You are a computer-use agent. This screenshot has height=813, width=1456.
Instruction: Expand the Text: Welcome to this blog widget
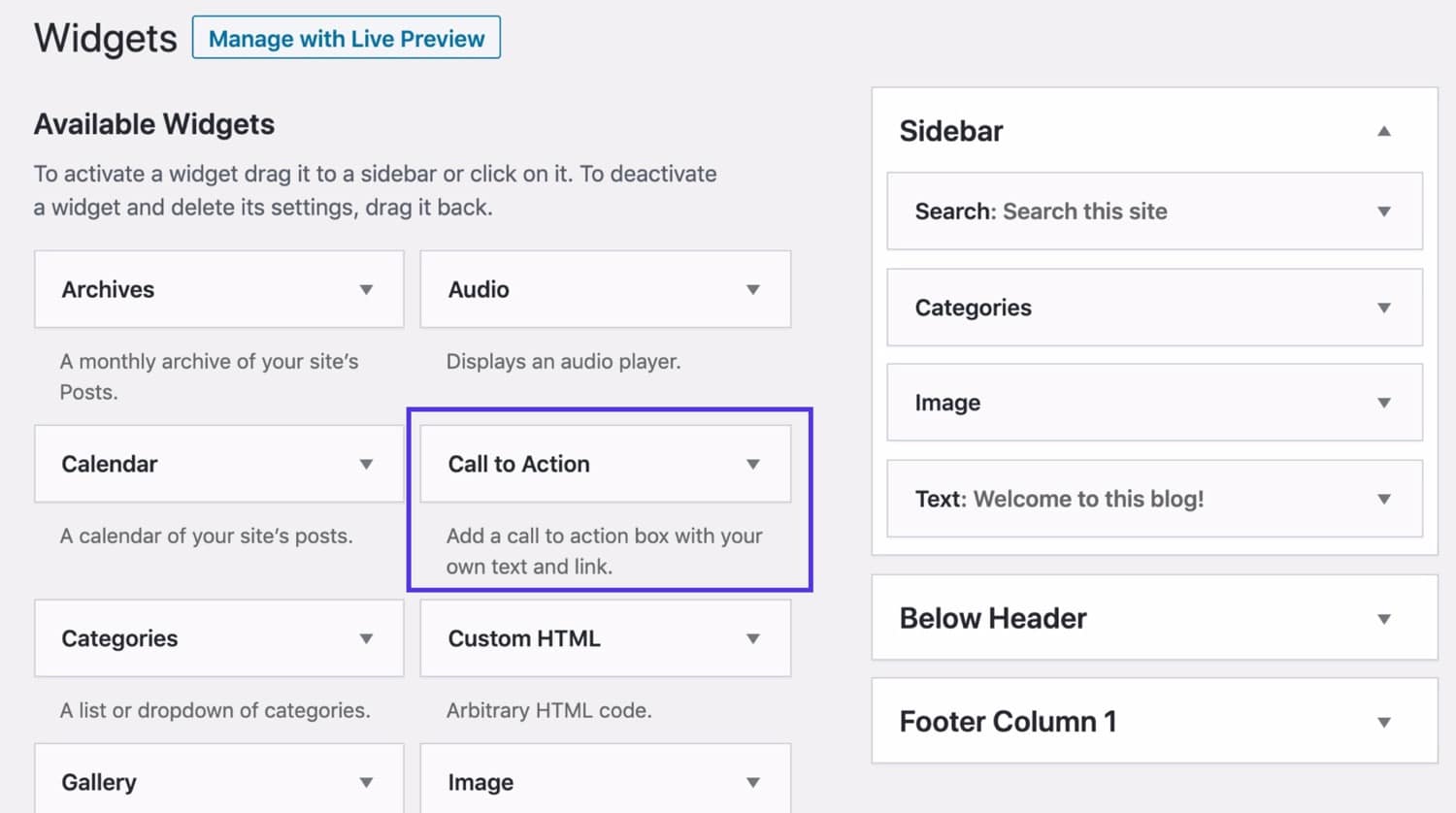[1384, 499]
